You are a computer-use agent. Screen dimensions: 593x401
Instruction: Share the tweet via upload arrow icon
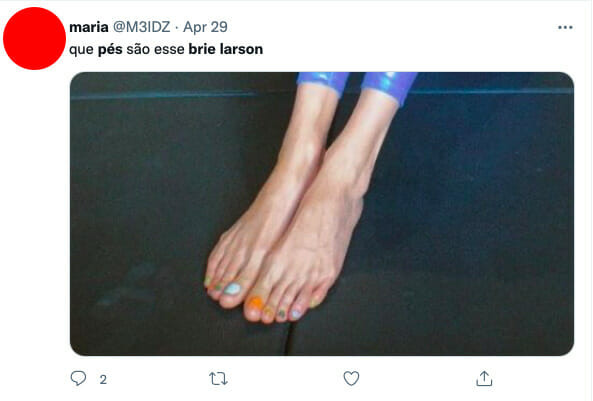click(x=484, y=378)
